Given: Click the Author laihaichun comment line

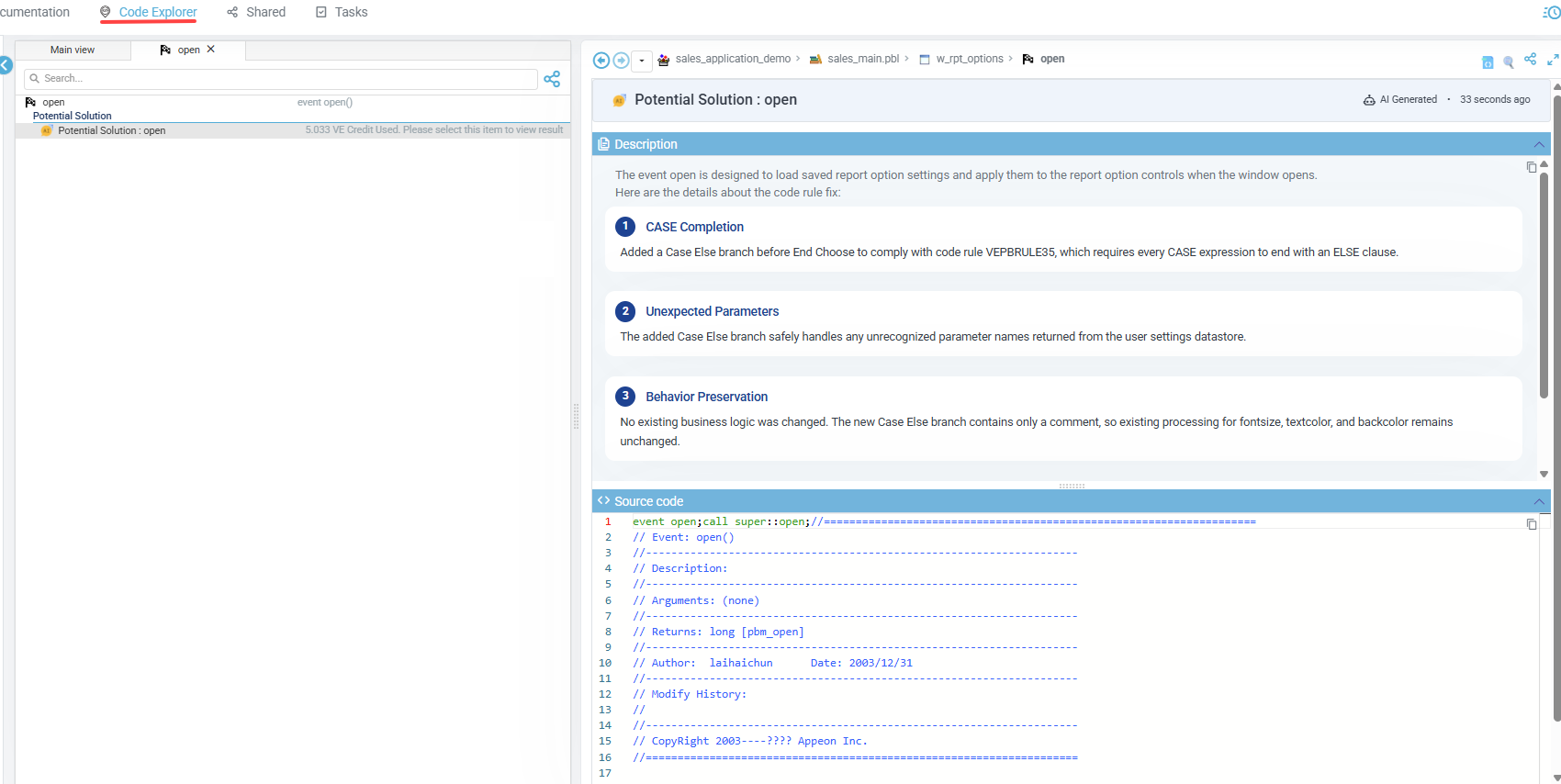Looking at the screenshot, I should click(x=772, y=663).
